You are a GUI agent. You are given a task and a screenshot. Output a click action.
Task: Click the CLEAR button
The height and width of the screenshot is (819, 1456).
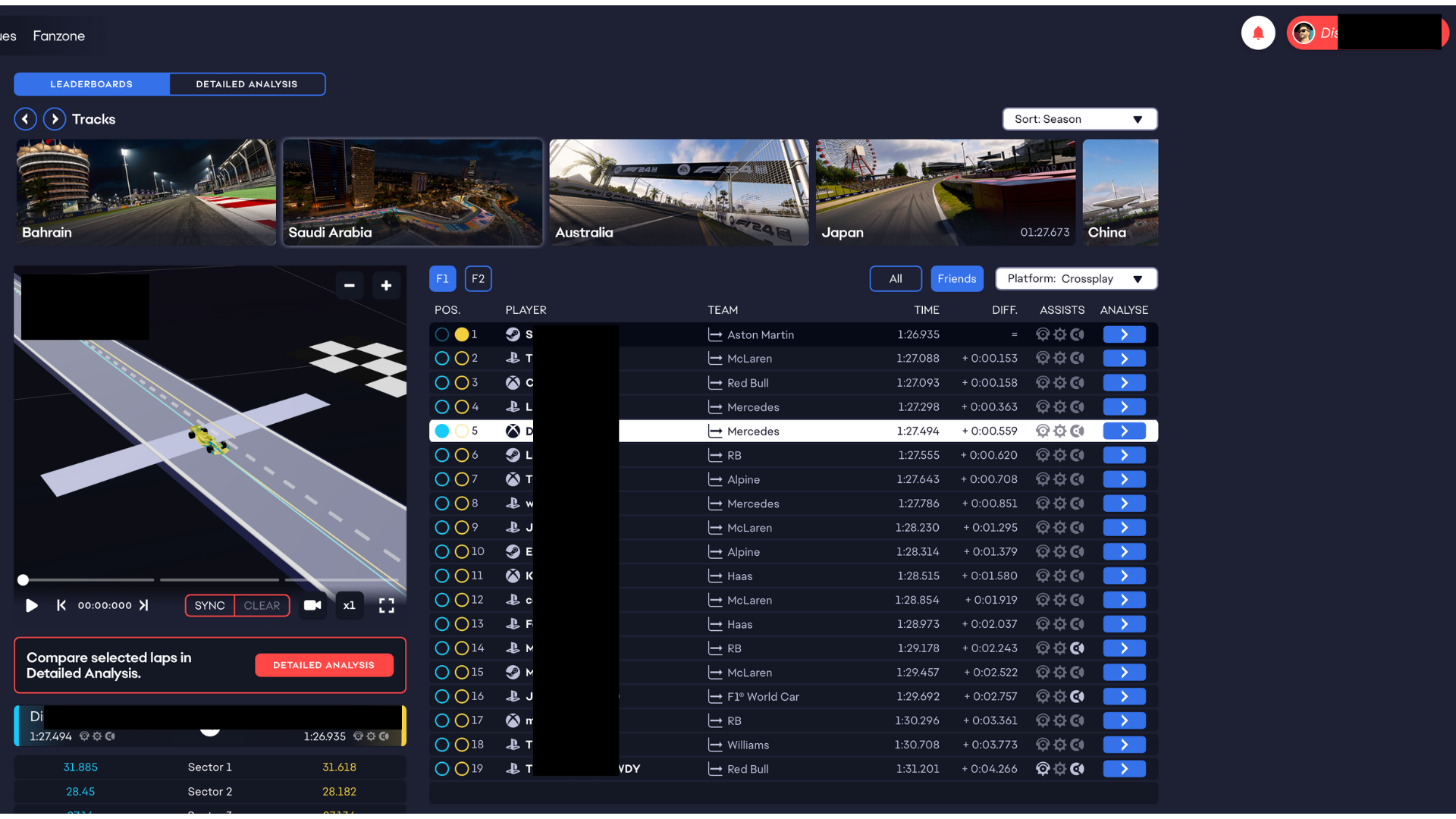tap(262, 605)
